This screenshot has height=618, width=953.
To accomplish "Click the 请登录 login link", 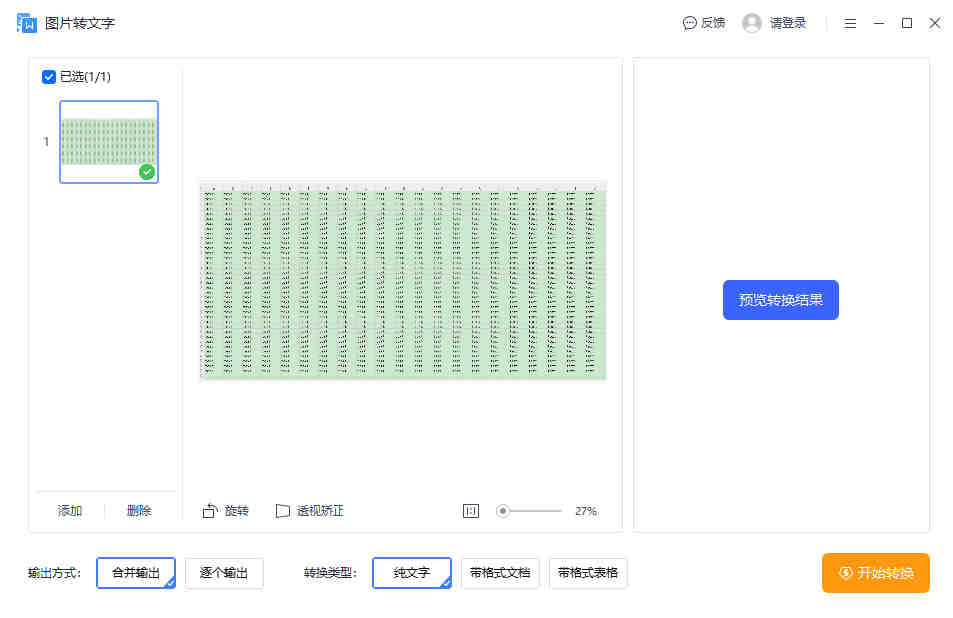I will point(788,23).
